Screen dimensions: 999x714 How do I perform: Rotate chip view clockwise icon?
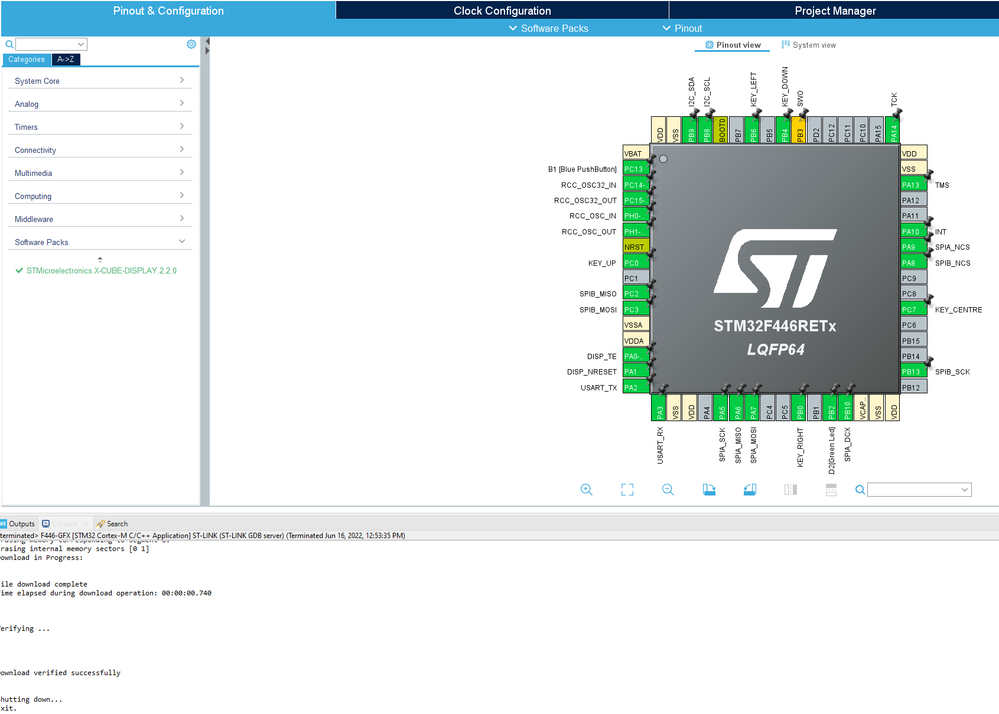click(x=708, y=489)
